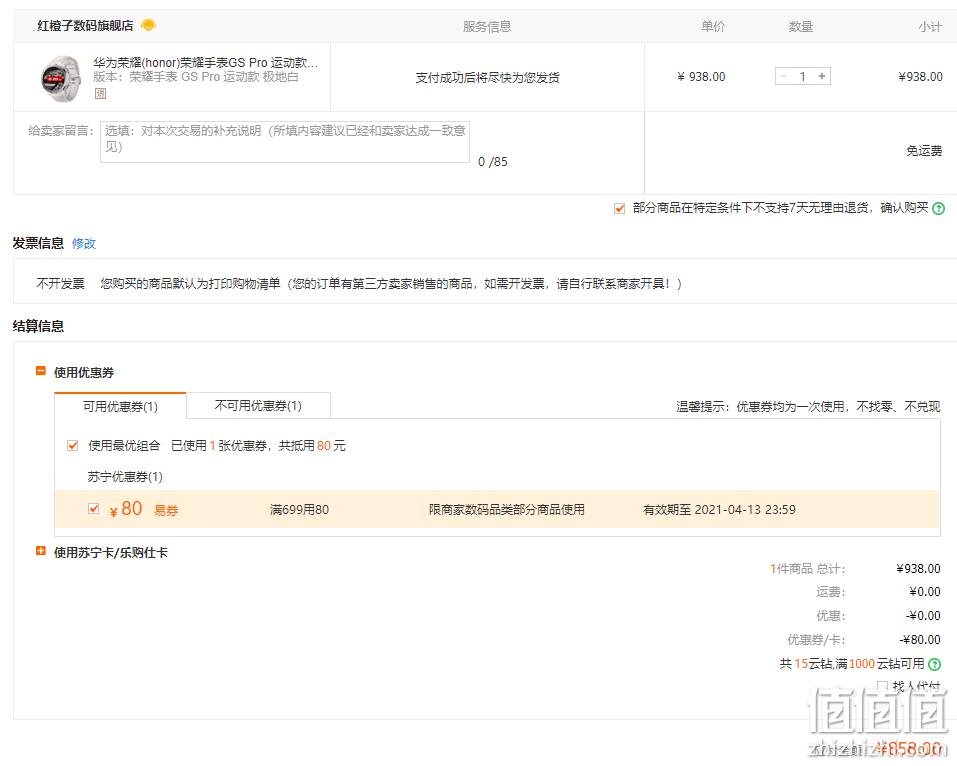Click the coupon expiry 有效期至 2021-04-13 23:59
Image resolution: width=957 pixels, height=766 pixels.
719,510
